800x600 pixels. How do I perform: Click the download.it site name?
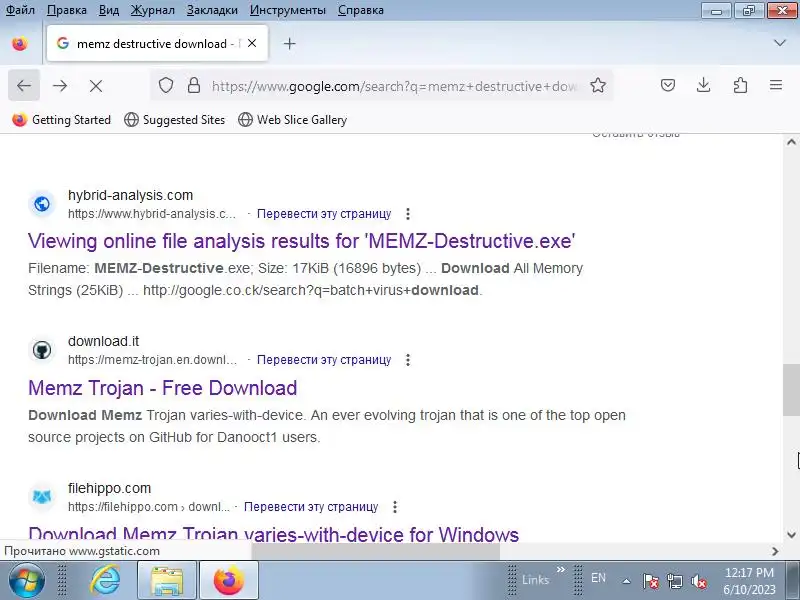[104, 341]
